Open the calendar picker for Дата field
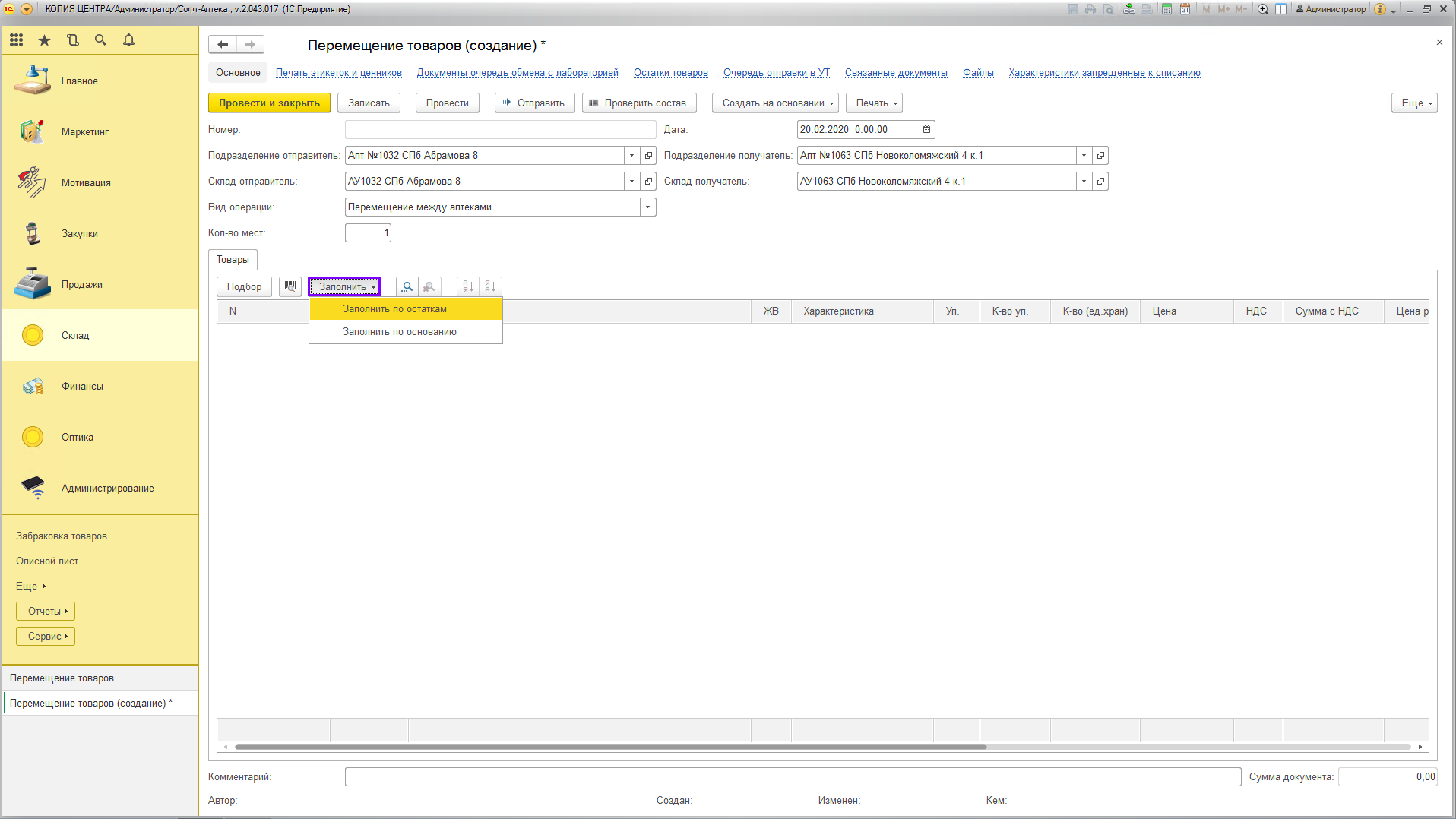The image size is (1456, 819). pyautogui.click(x=926, y=130)
